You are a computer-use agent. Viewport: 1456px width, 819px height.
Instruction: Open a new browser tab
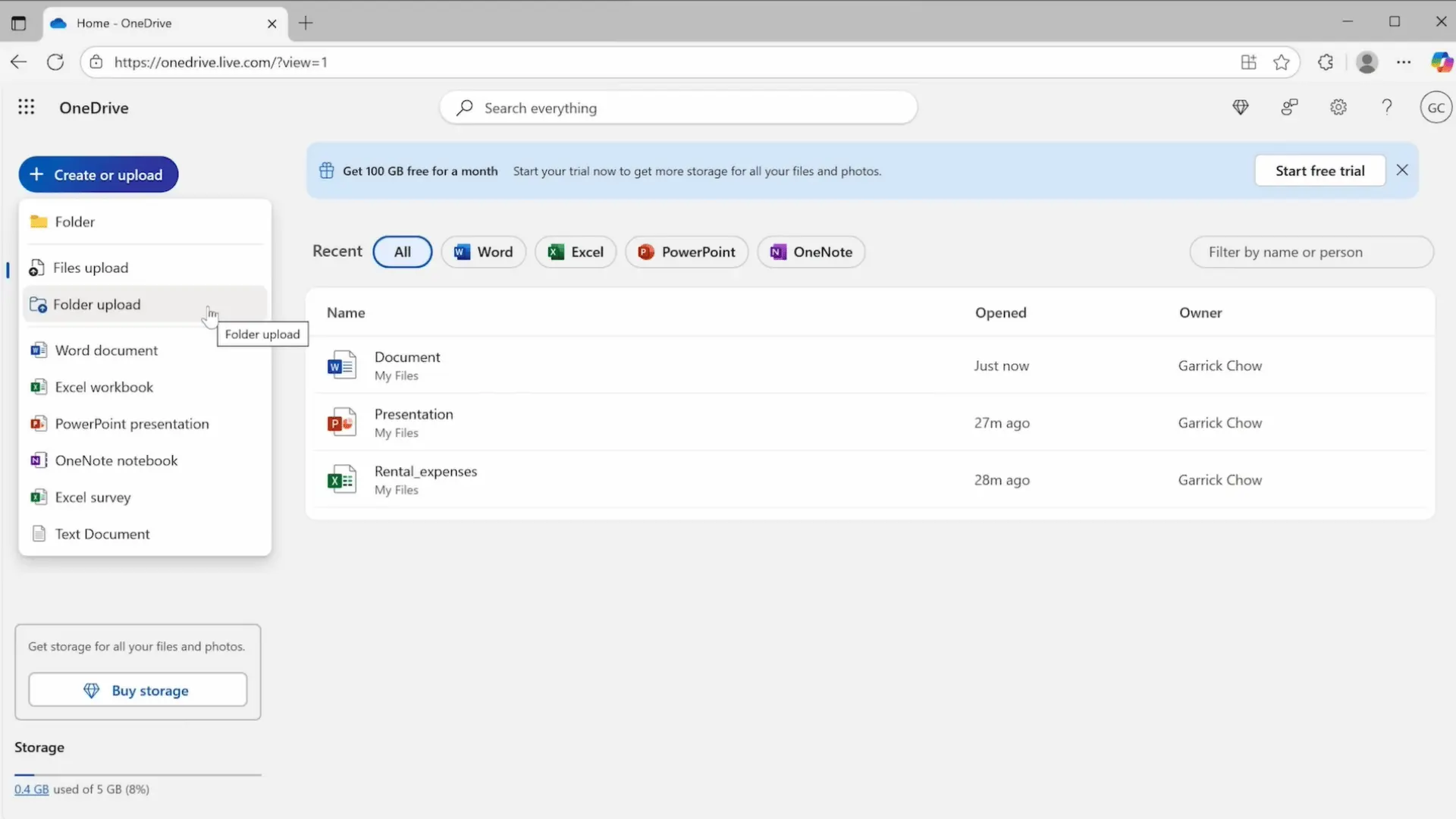[306, 23]
